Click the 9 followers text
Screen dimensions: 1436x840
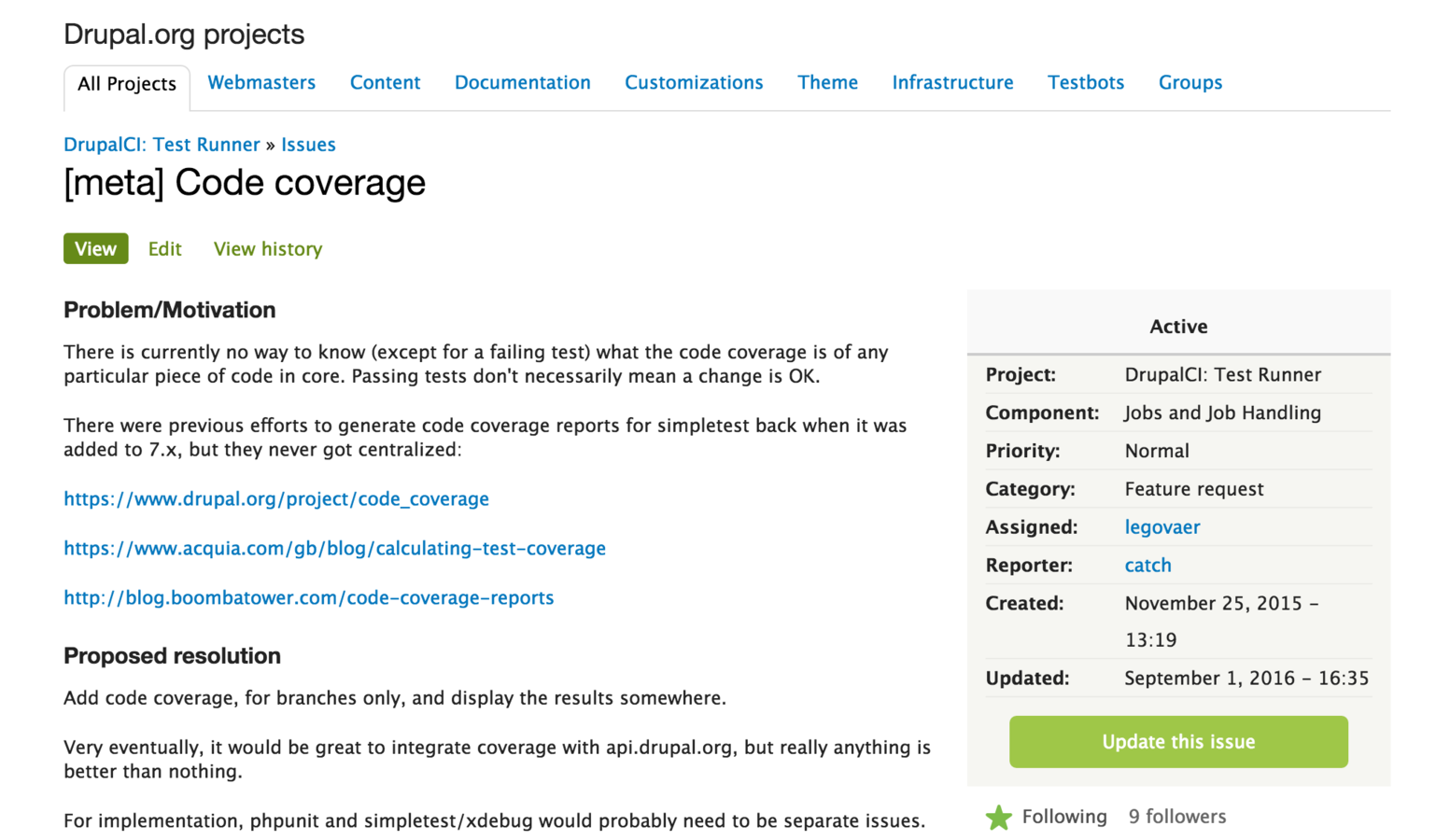point(1176,817)
